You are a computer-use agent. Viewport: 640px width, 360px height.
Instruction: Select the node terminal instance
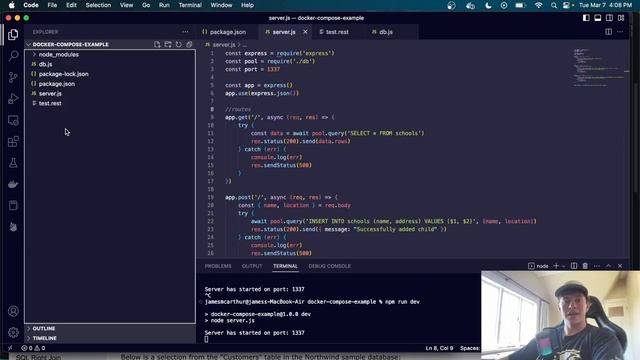click(x=538, y=266)
